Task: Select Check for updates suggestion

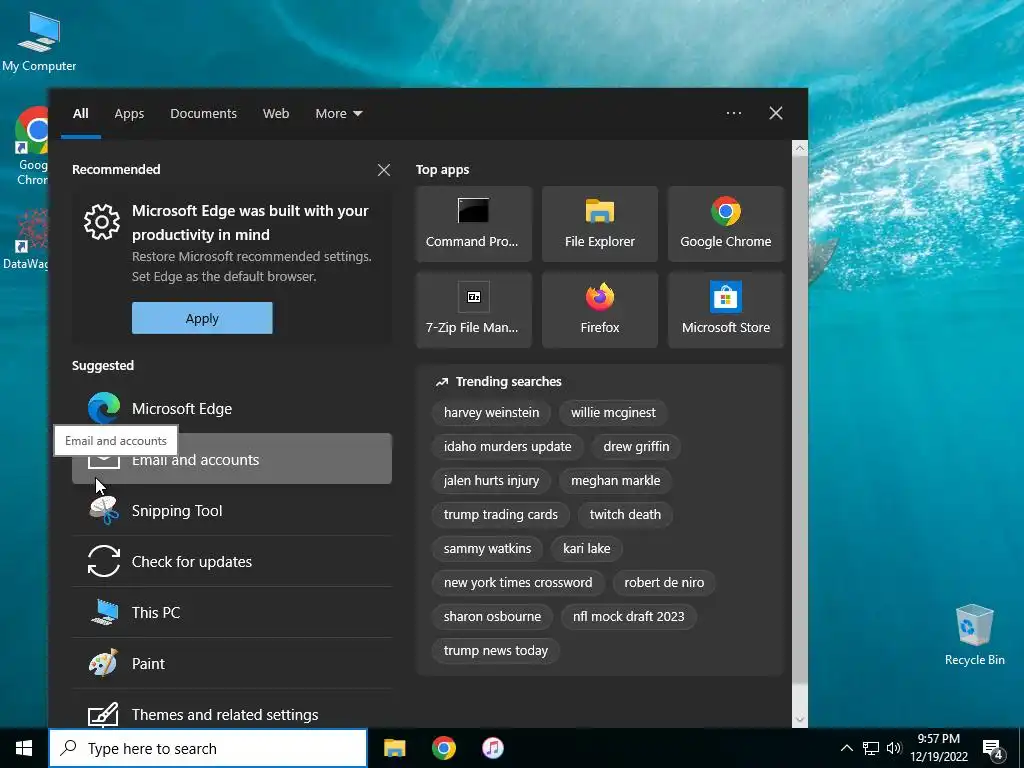Action: tap(232, 561)
